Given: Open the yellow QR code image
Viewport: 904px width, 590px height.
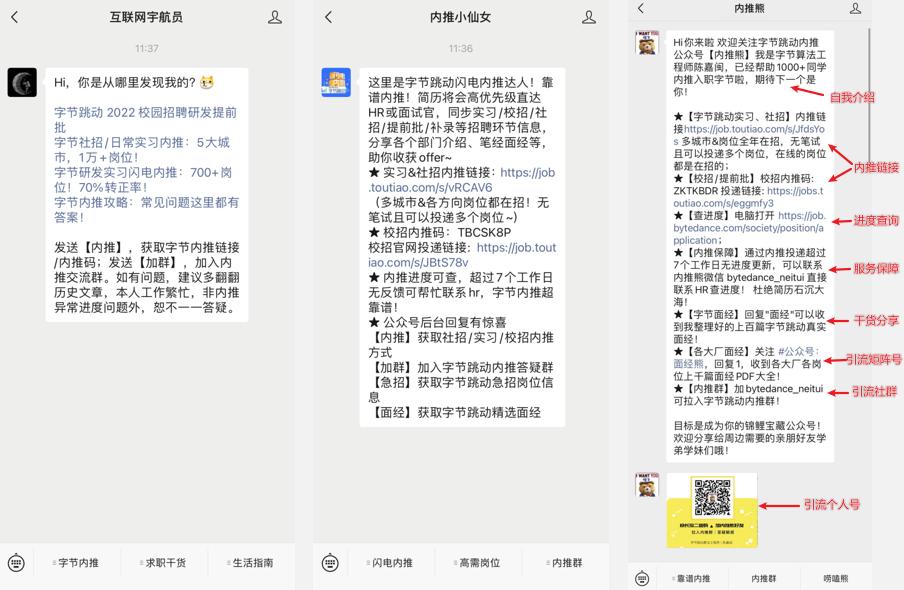Looking at the screenshot, I should (x=712, y=510).
